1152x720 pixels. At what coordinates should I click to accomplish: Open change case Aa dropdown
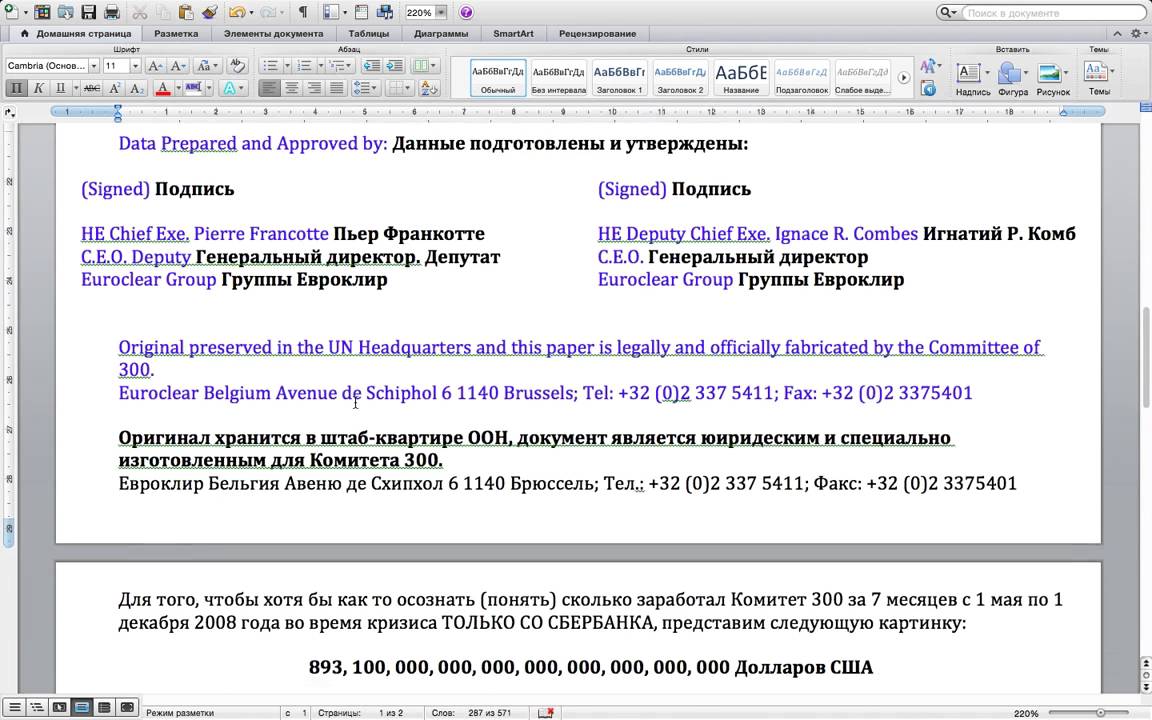pos(206,66)
